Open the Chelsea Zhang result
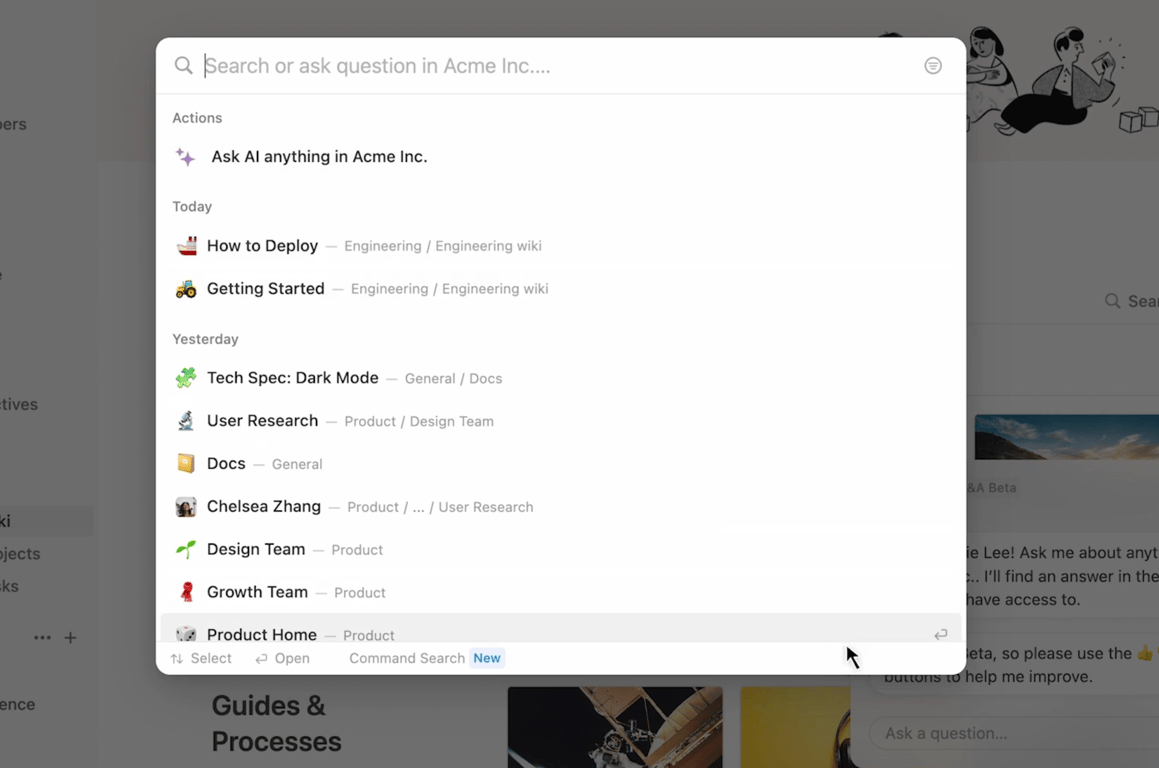The image size is (1159, 768). point(560,506)
